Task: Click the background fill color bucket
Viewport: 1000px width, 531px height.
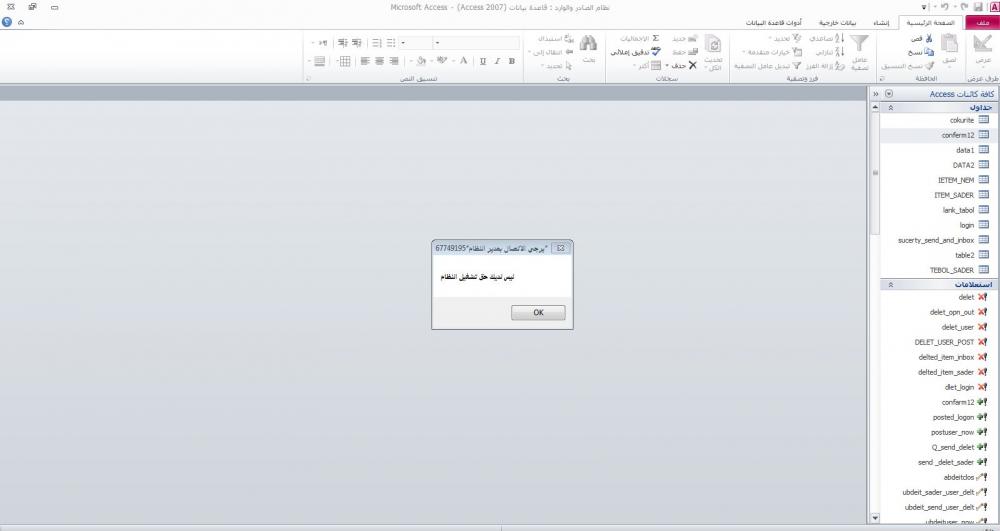Action: click(x=422, y=61)
